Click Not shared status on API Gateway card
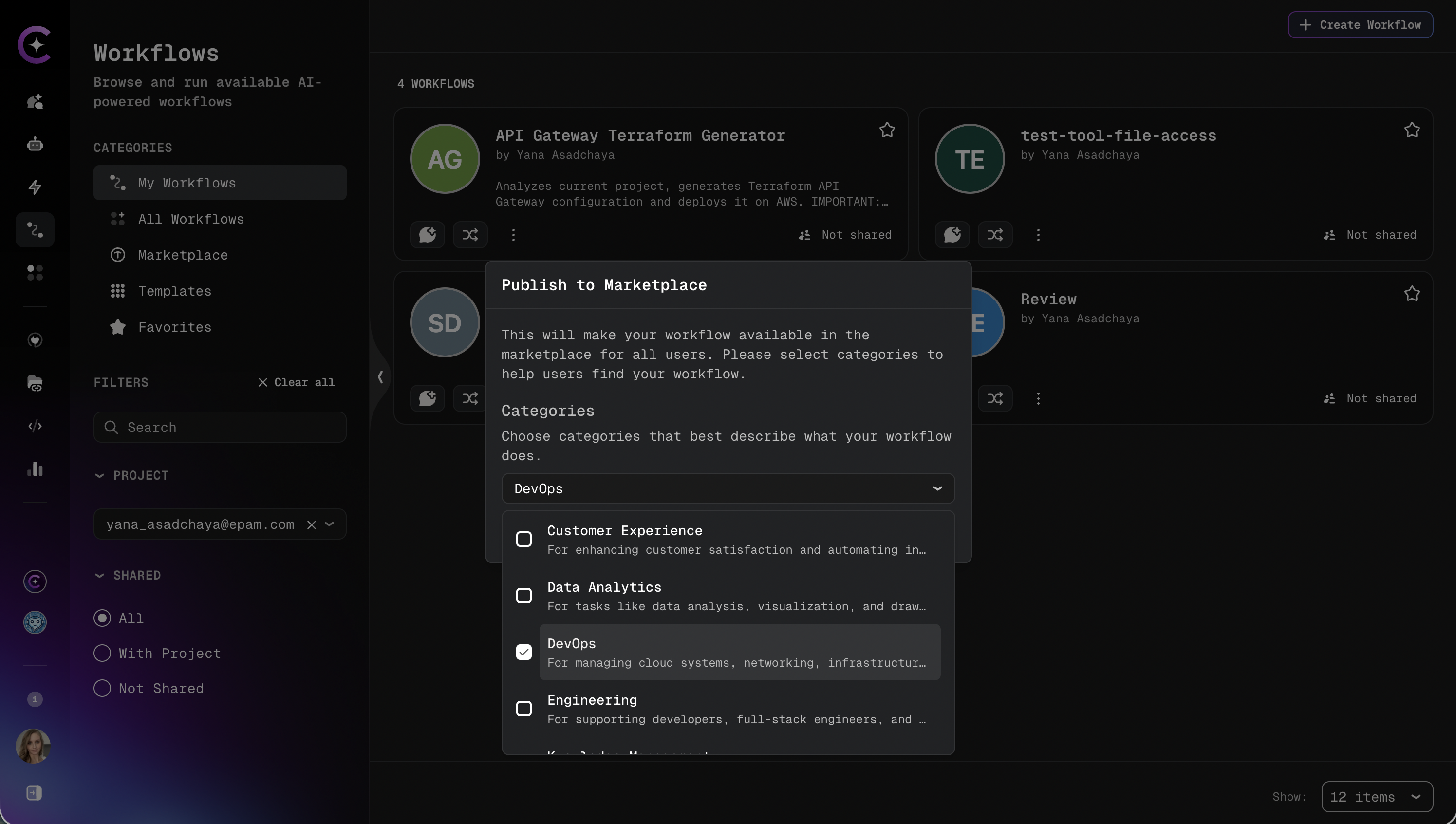1456x824 pixels. point(845,235)
